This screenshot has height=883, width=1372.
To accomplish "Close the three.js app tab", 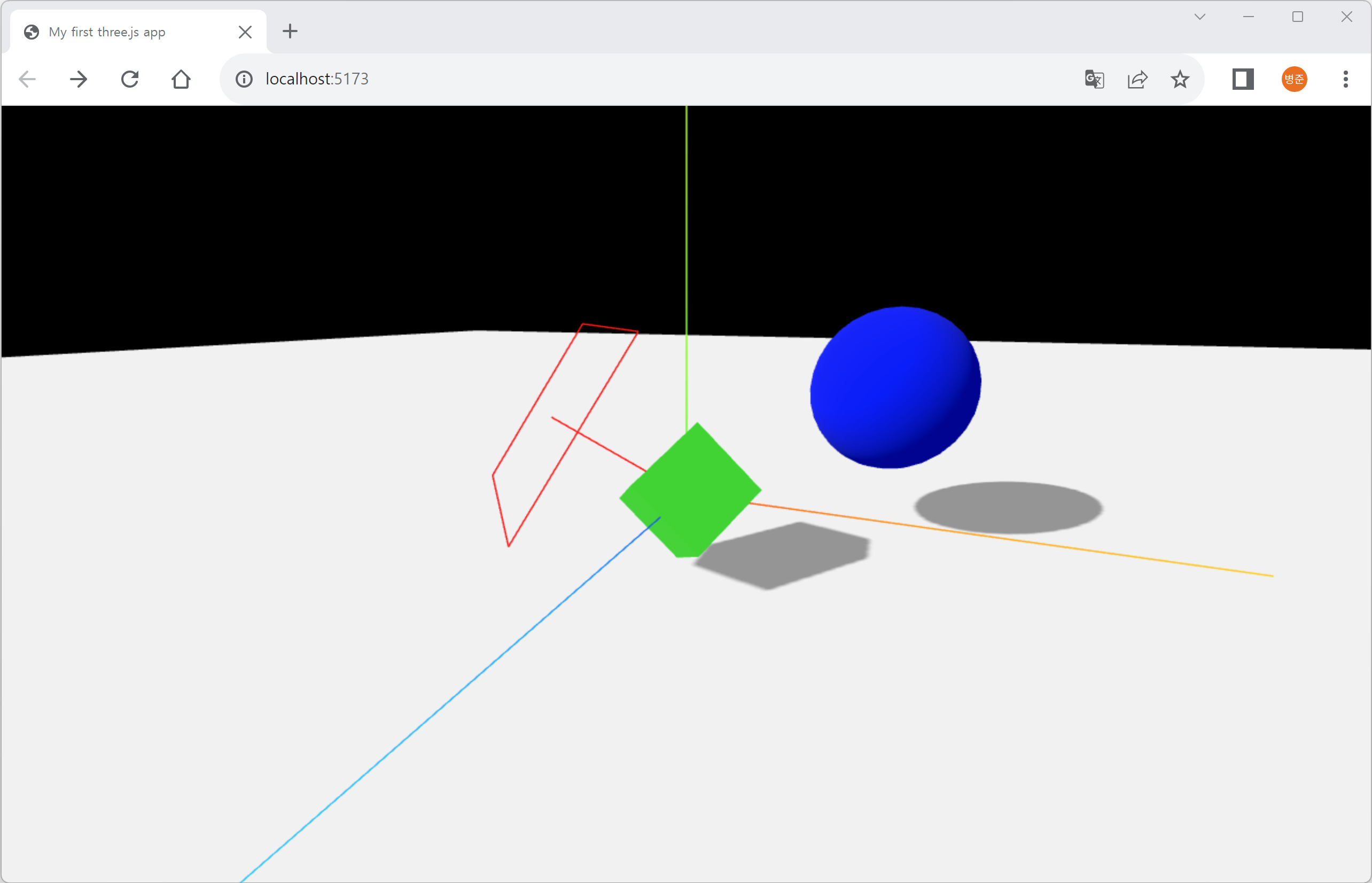I will [x=245, y=32].
